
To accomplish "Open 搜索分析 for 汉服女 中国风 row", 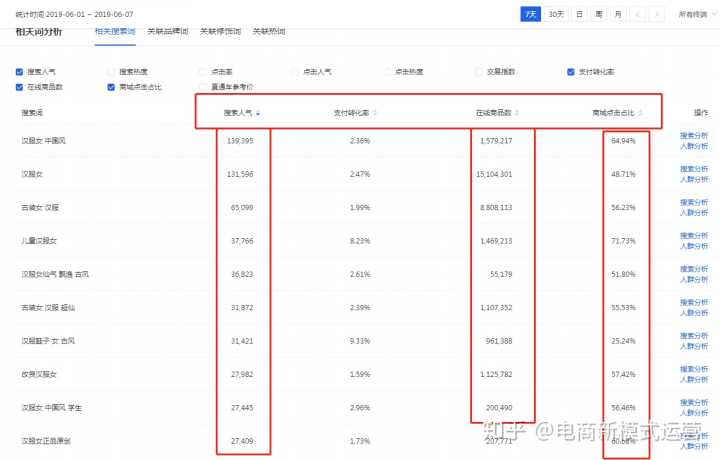I will point(694,135).
